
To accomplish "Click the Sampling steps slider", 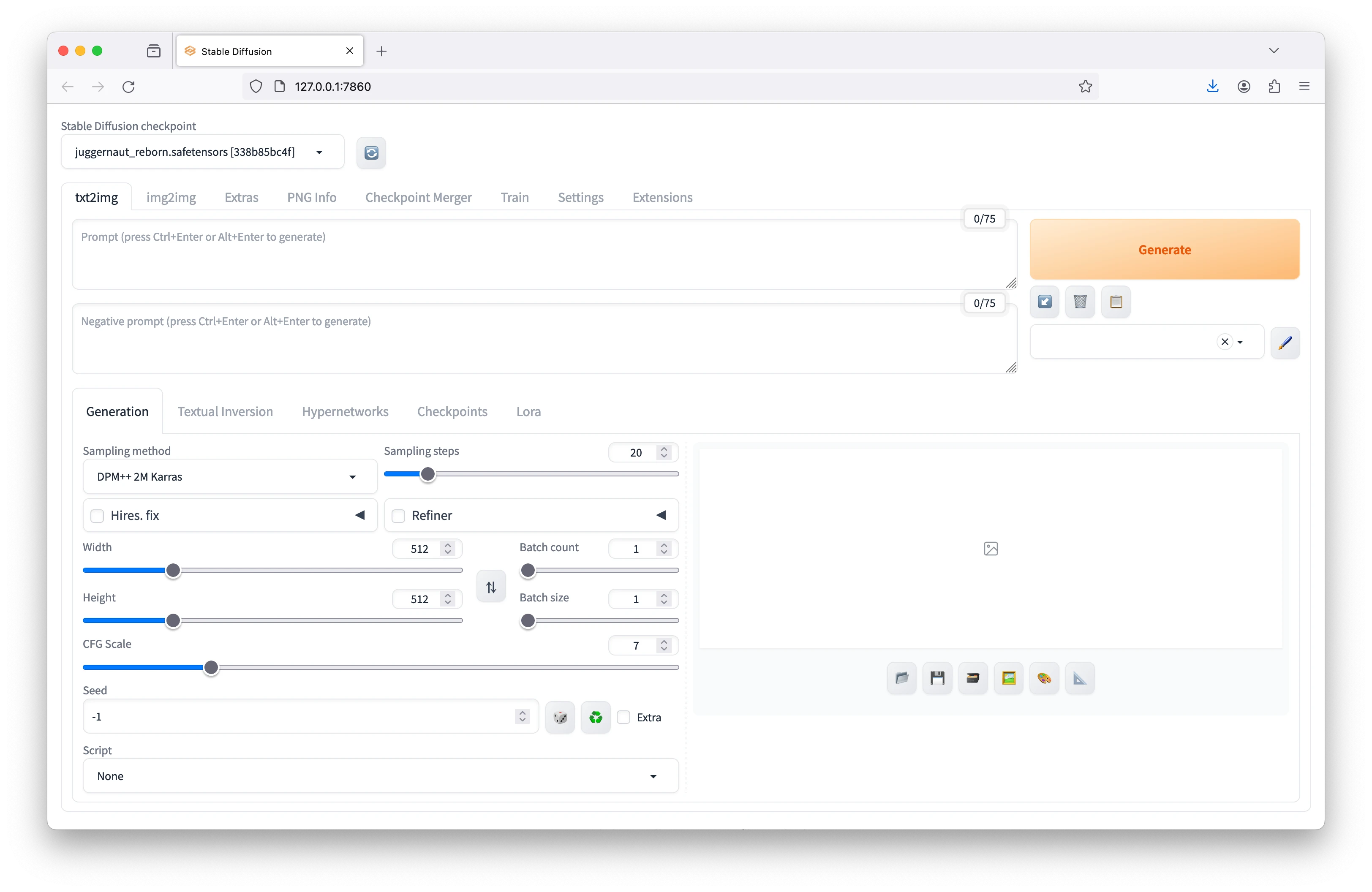I will coord(531,474).
